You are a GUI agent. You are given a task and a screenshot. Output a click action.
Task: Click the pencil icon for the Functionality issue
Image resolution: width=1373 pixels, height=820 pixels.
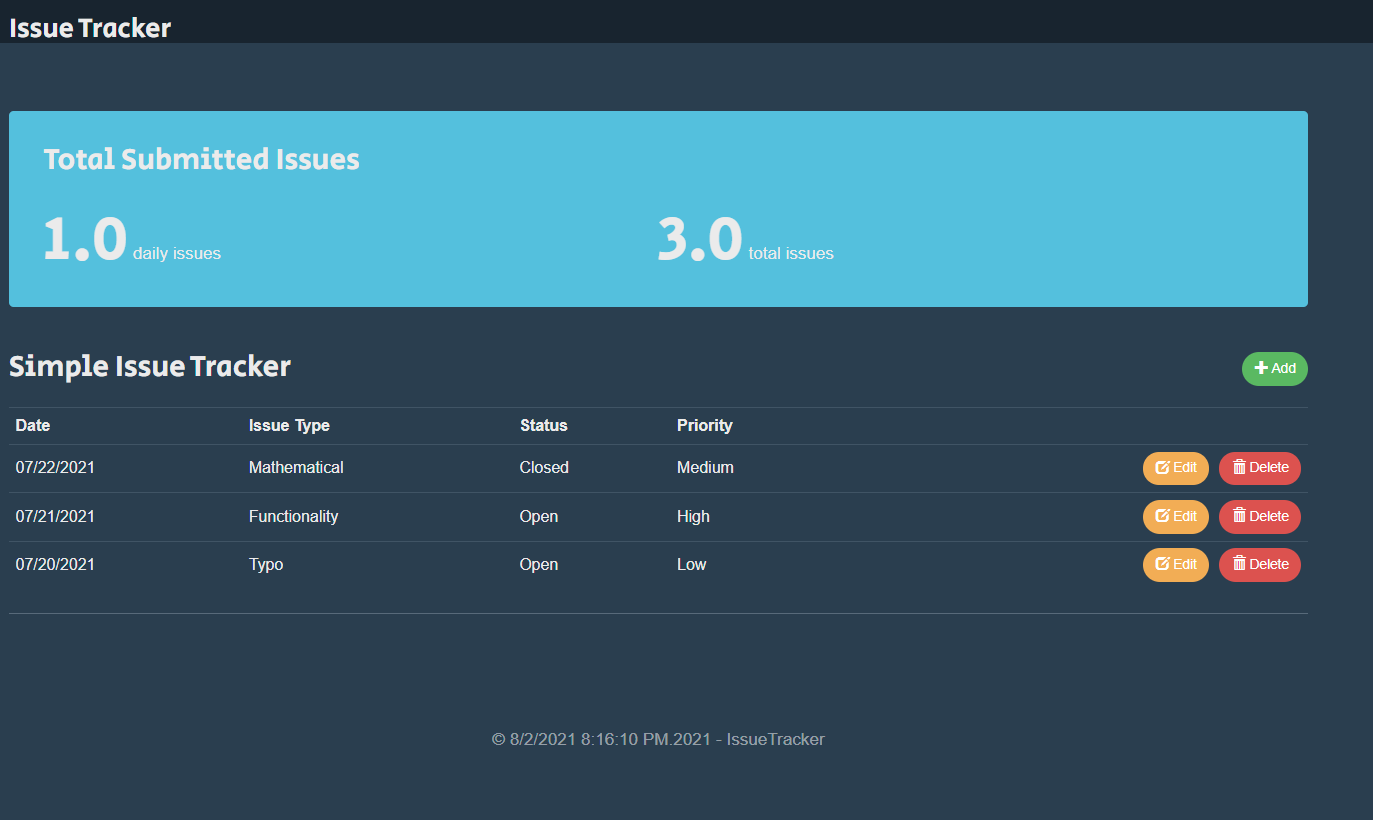point(1162,516)
